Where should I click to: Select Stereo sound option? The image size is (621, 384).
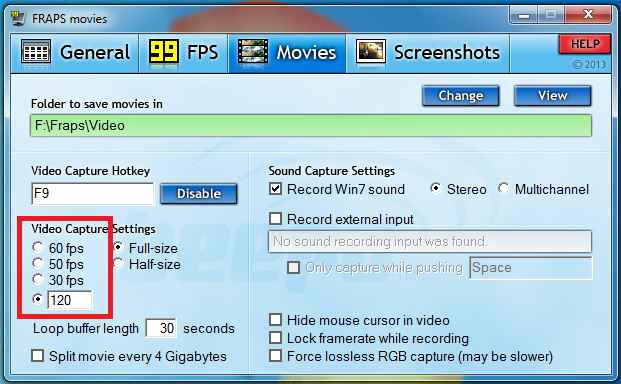436,188
